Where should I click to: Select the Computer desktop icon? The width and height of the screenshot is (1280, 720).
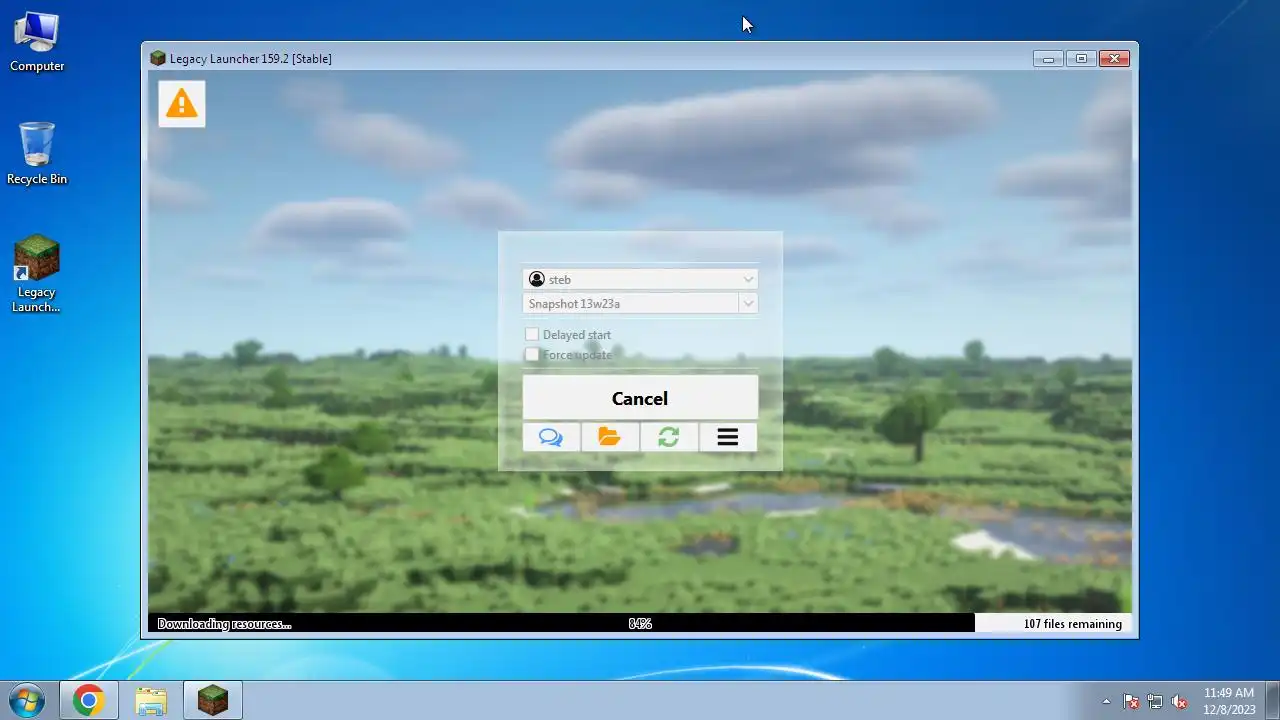tap(37, 42)
